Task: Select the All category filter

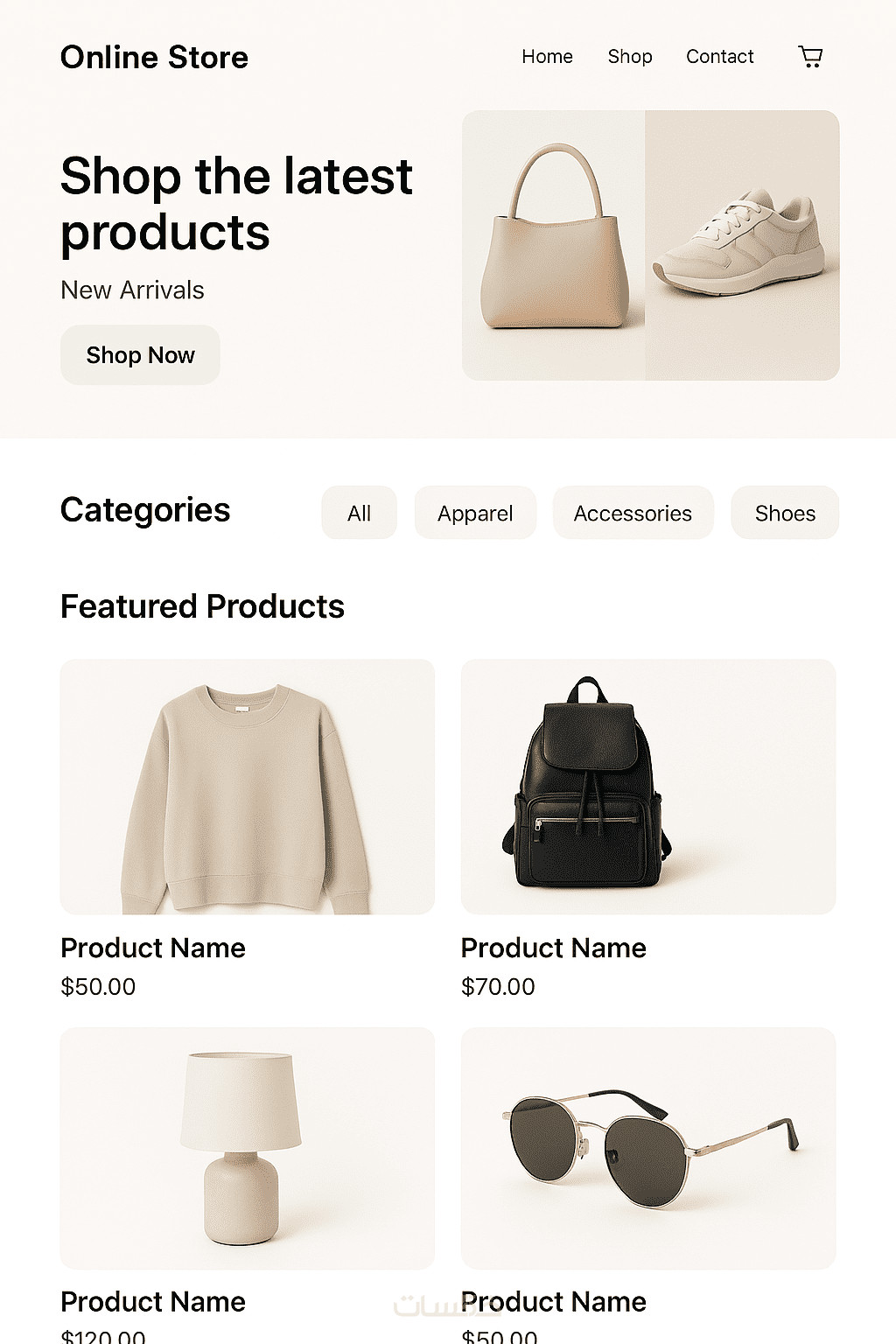Action: tap(359, 513)
